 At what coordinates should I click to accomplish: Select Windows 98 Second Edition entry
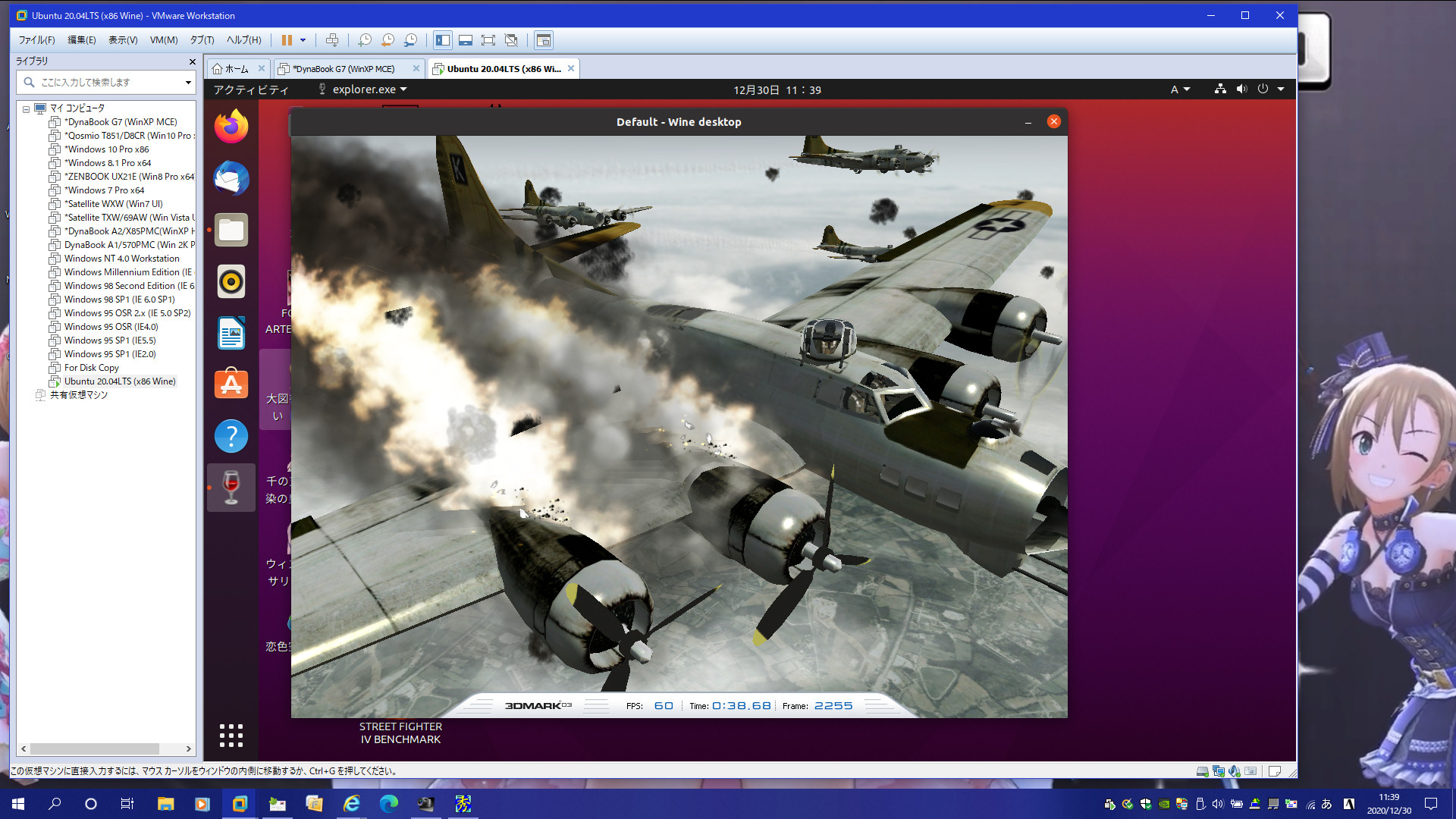coord(121,286)
